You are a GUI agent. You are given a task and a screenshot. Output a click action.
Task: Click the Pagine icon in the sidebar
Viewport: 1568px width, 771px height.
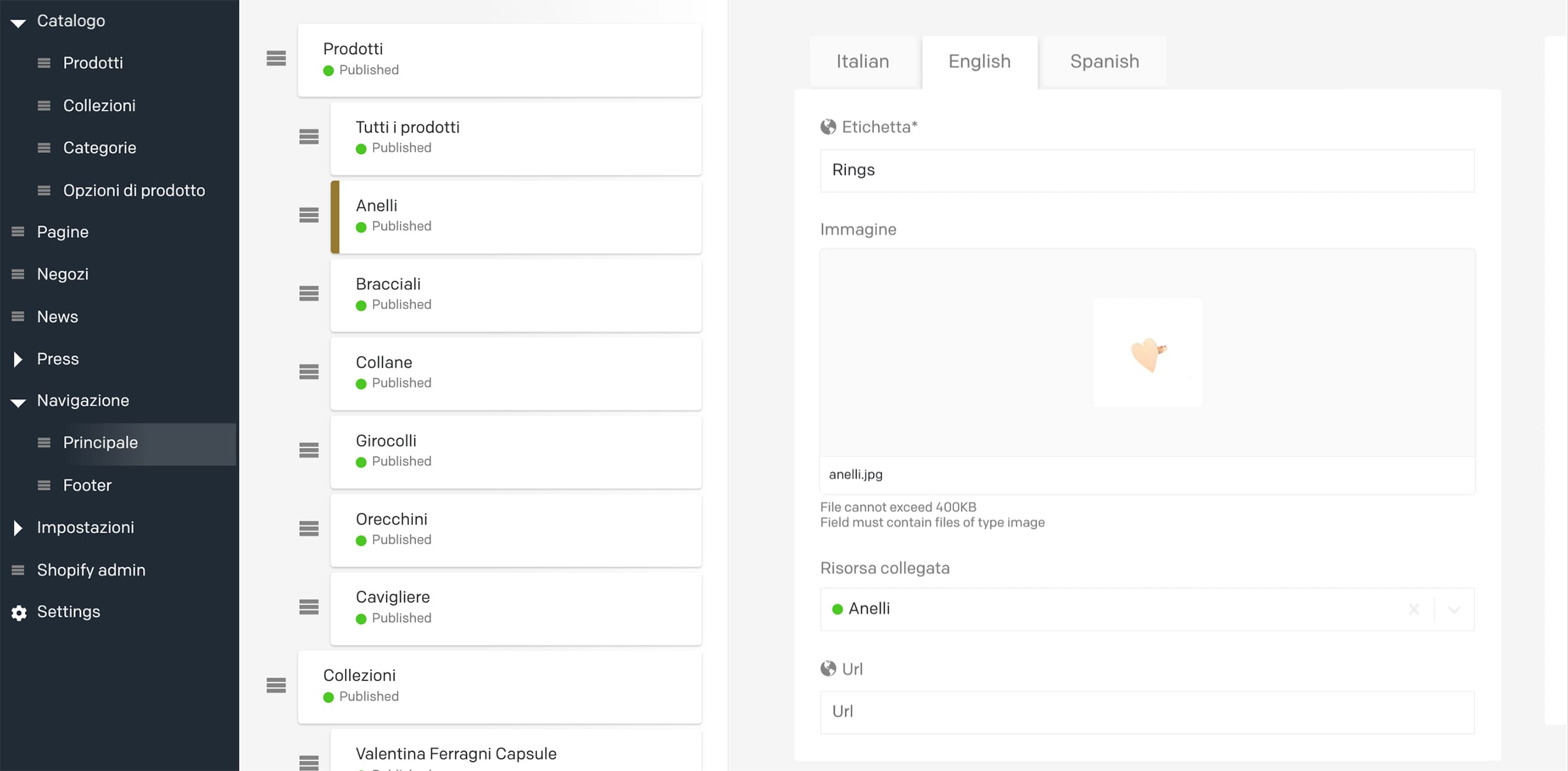[x=18, y=231]
